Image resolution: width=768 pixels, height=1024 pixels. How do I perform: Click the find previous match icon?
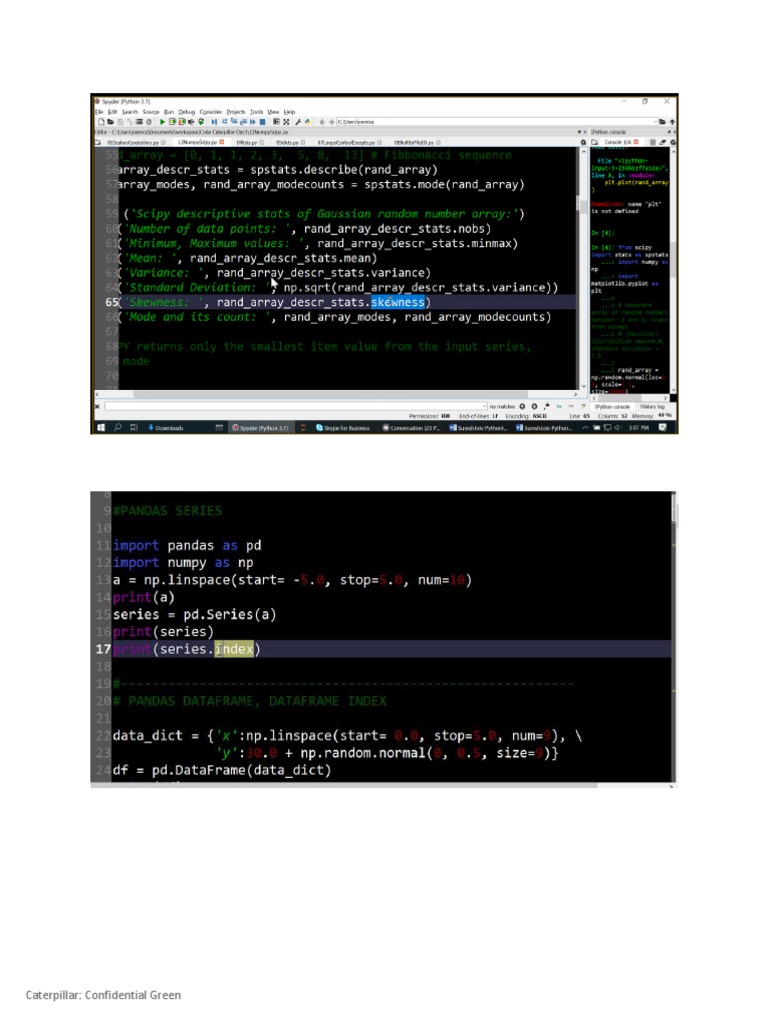pos(522,406)
